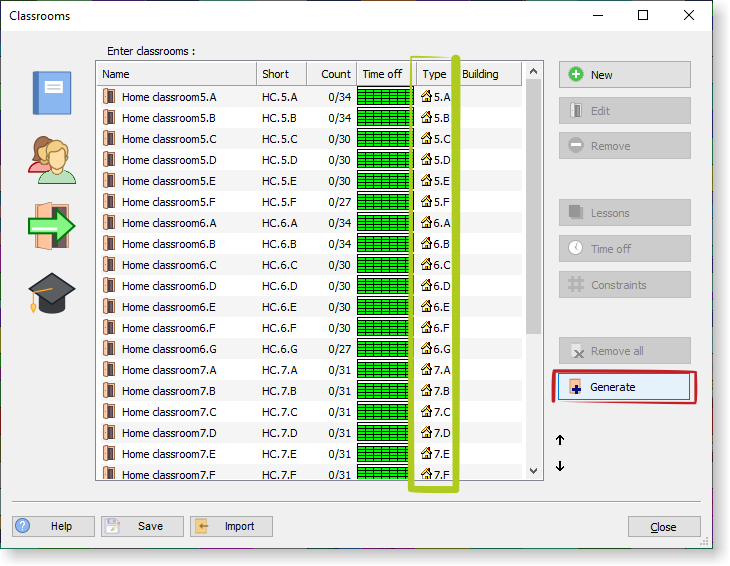
Task: Click count 0/31 of classroom7.D
Action: (339, 433)
